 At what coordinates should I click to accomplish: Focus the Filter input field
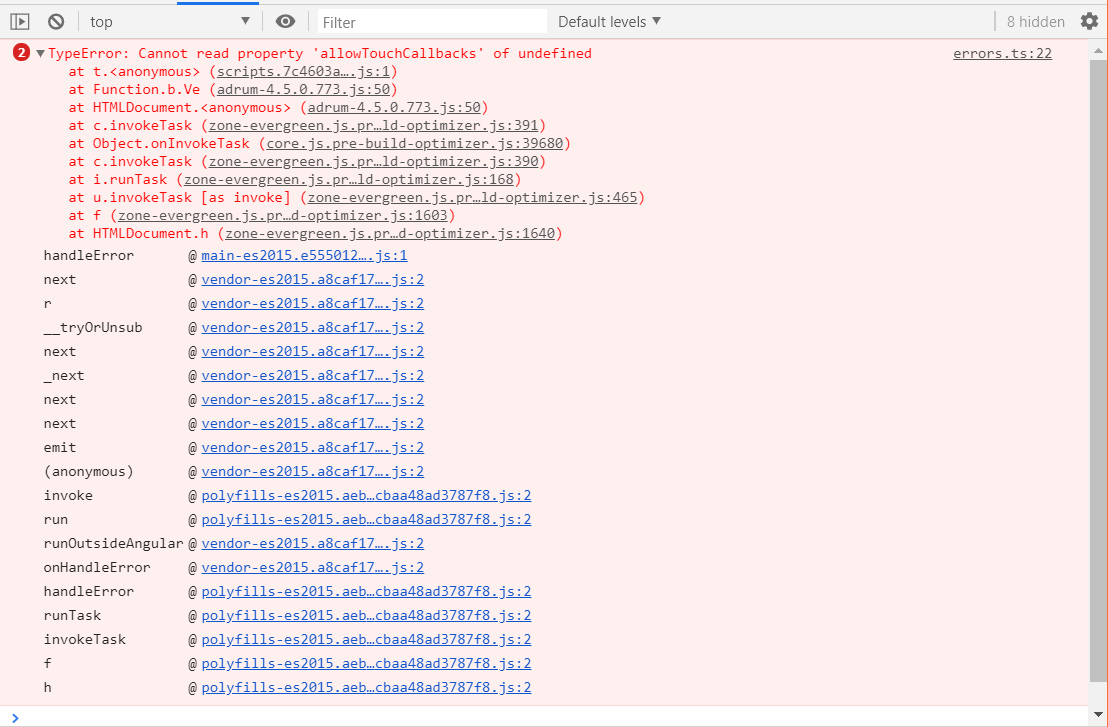point(430,21)
